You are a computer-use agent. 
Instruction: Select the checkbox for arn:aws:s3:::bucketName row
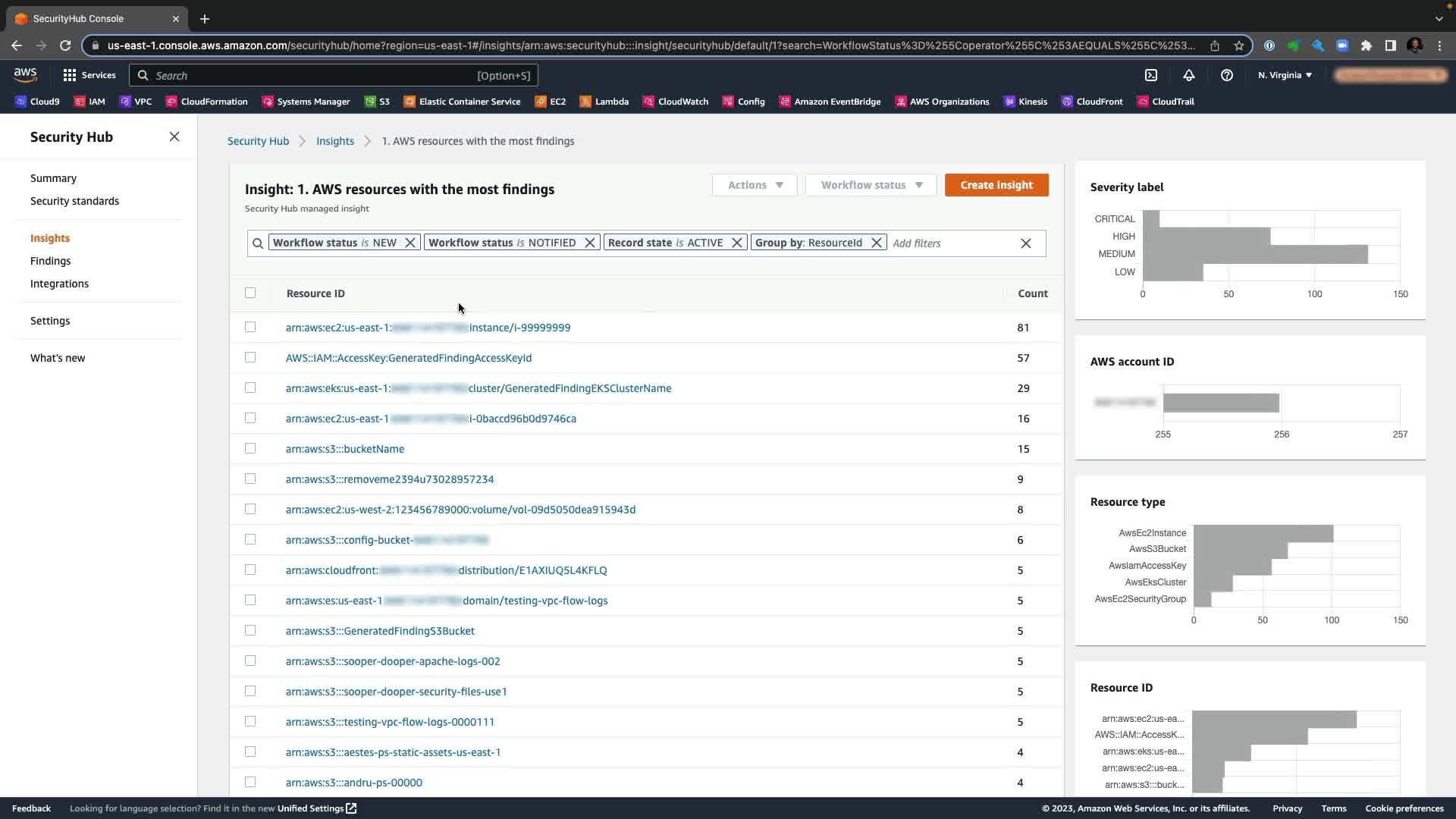(x=250, y=448)
